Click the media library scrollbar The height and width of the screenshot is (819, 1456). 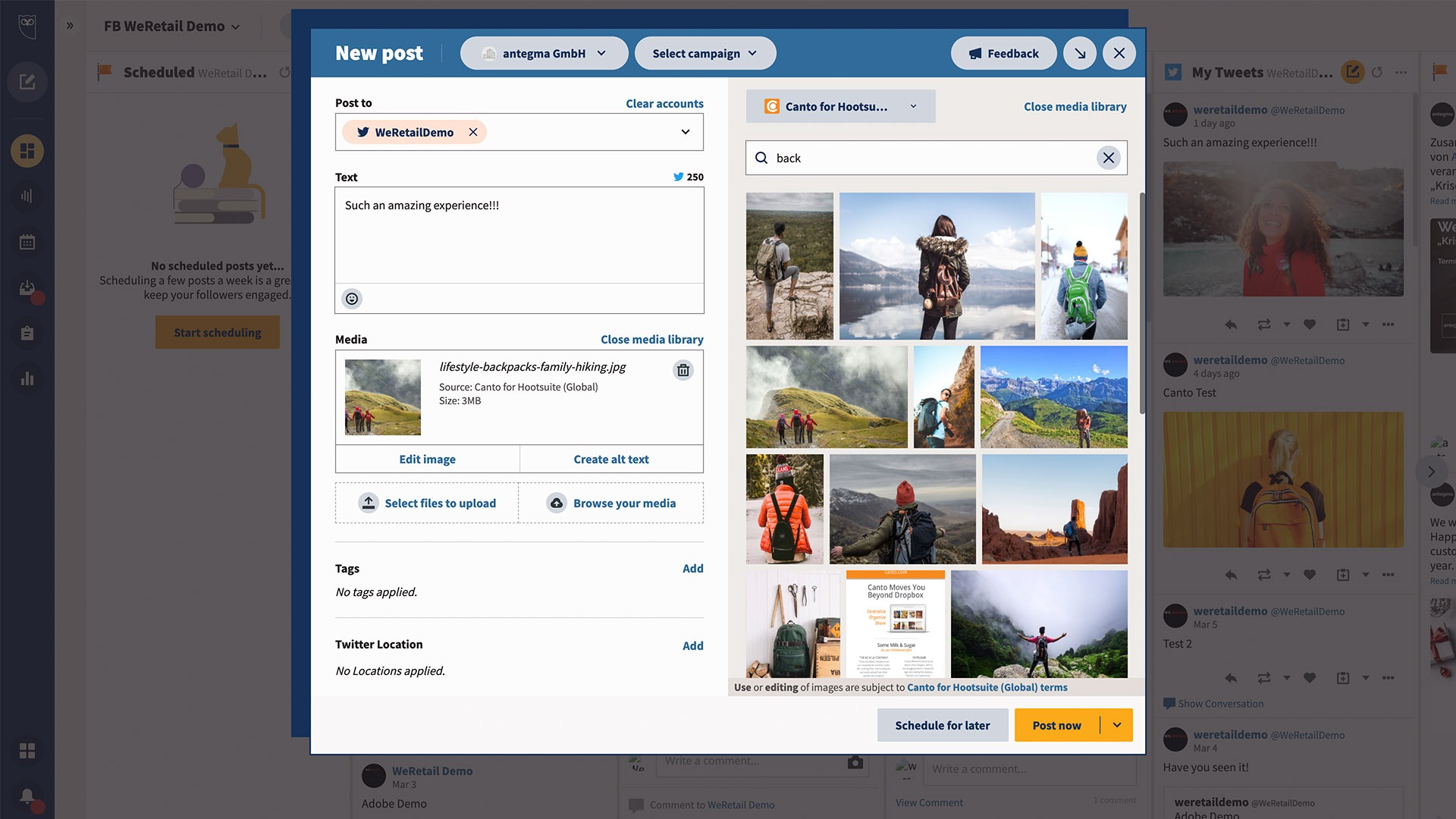[1142, 303]
